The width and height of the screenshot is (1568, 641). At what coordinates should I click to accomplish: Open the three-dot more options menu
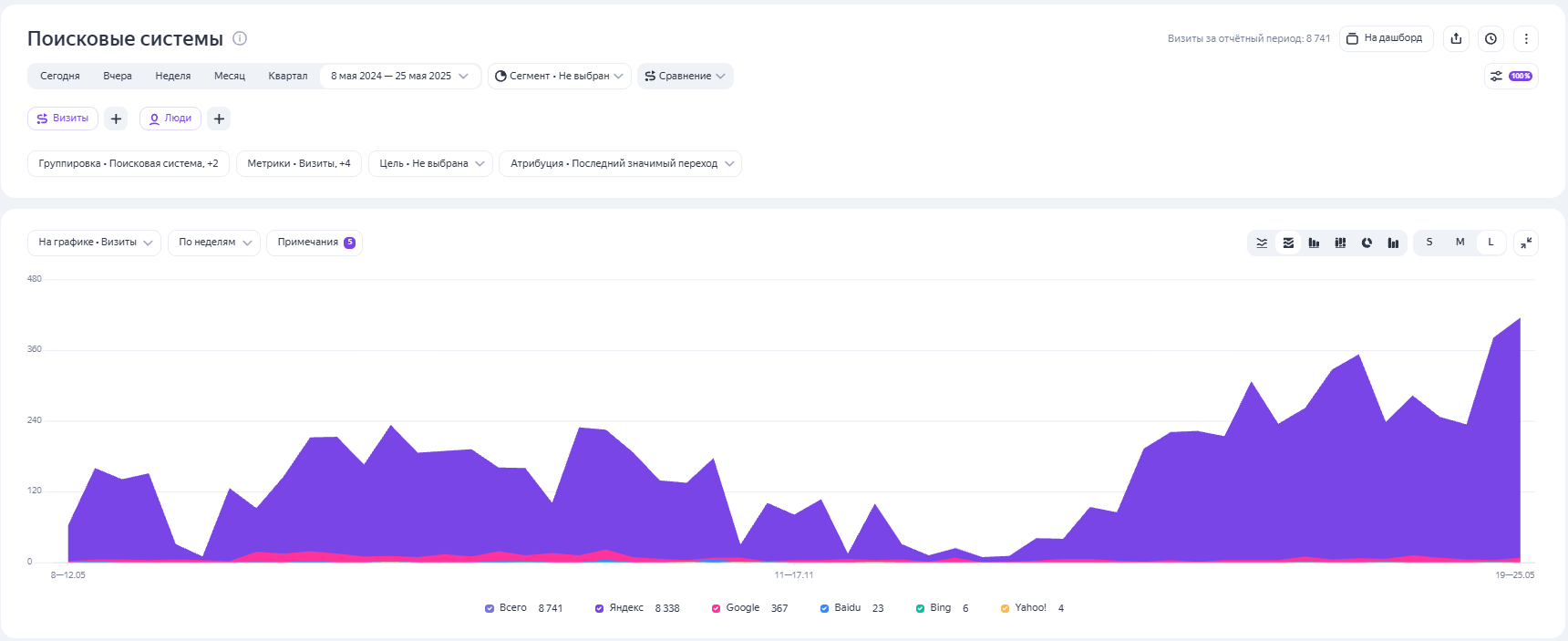coord(1526,38)
